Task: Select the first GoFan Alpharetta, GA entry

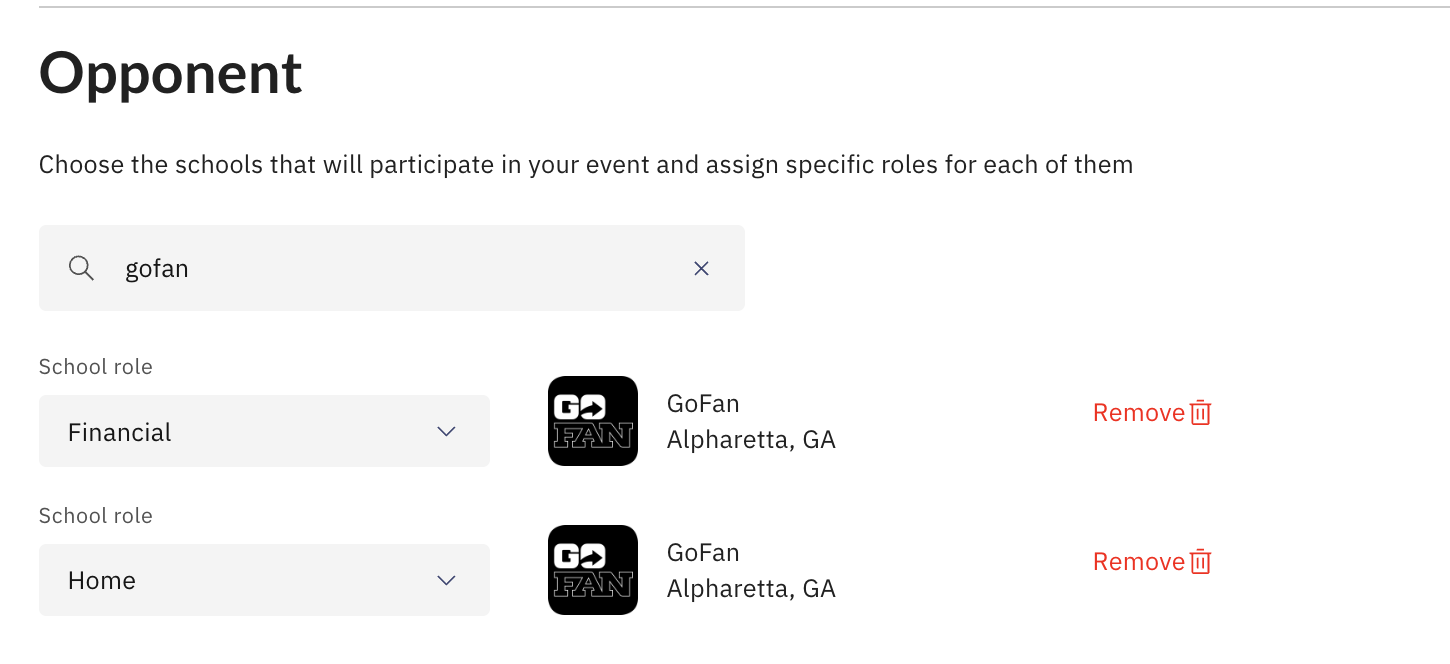Action: pyautogui.click(x=751, y=420)
